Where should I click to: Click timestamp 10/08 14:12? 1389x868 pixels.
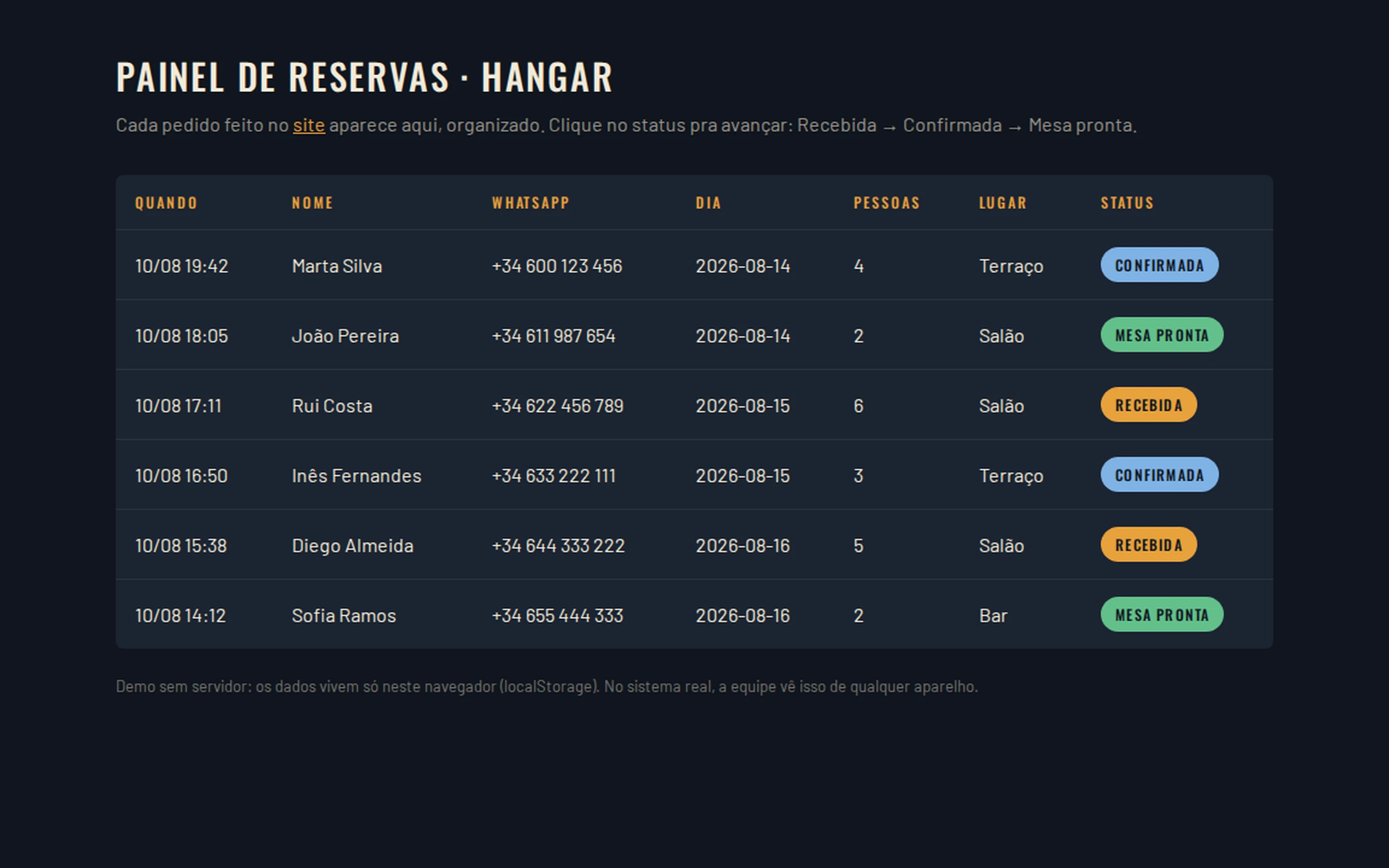180,616
